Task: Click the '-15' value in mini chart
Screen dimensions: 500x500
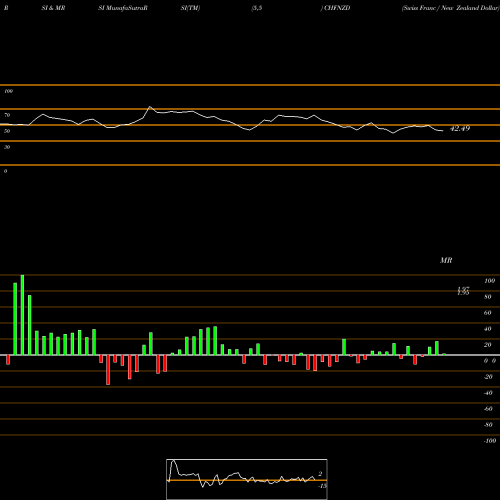Action: pyautogui.click(x=322, y=486)
